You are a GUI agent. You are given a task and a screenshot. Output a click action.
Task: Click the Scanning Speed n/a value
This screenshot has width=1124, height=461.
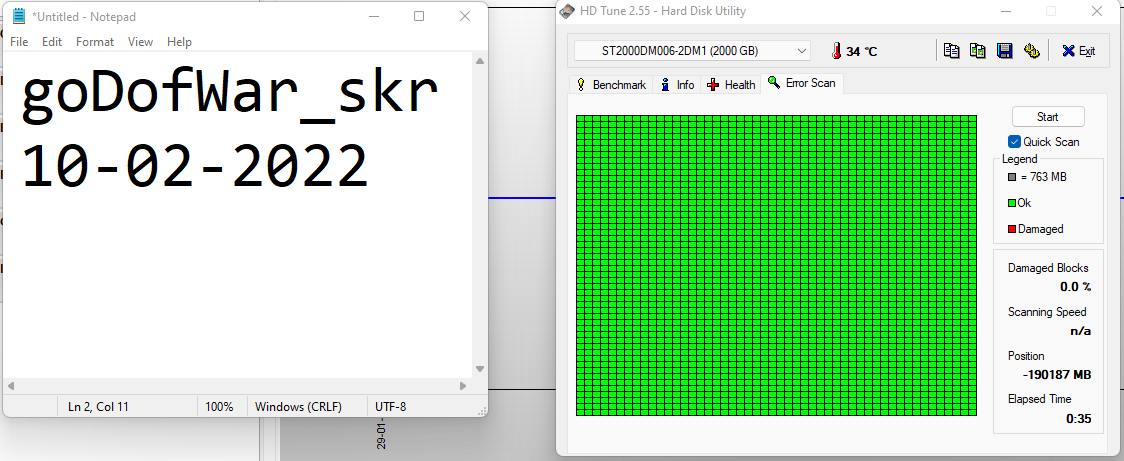[x=1080, y=331]
